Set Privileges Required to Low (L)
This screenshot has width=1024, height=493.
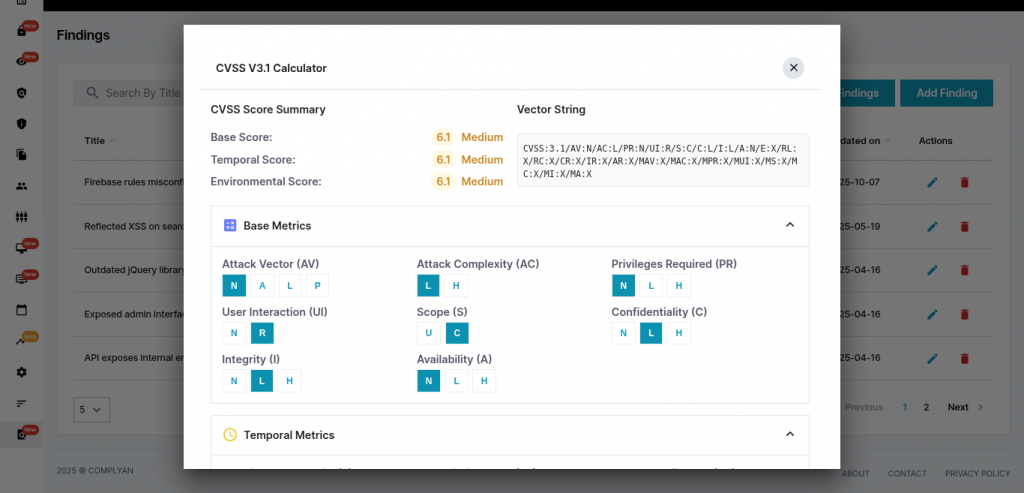pyautogui.click(x=651, y=286)
